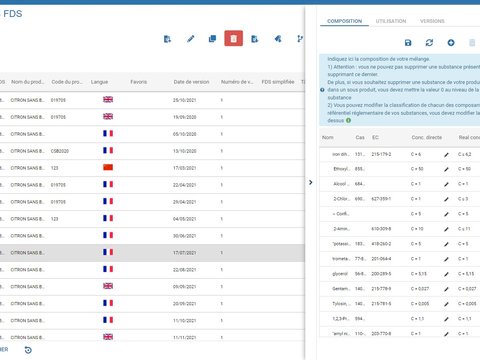This screenshot has width=480, height=360.
Task: Sort by the 'Favoris' column header
Action: tap(138, 82)
